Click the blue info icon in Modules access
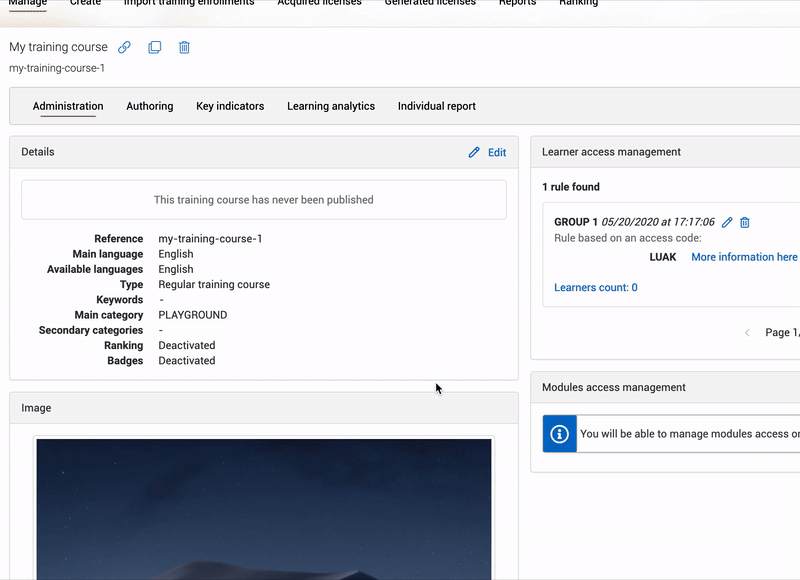The height and width of the screenshot is (580, 800). tap(560, 434)
